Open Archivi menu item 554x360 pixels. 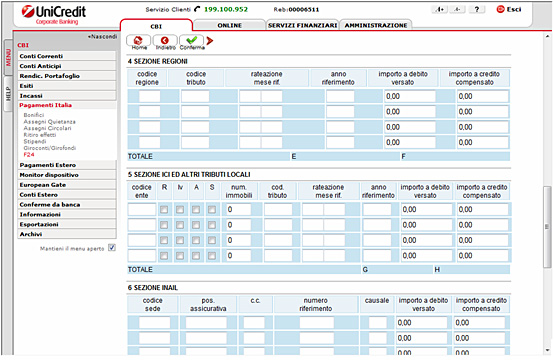(67, 234)
